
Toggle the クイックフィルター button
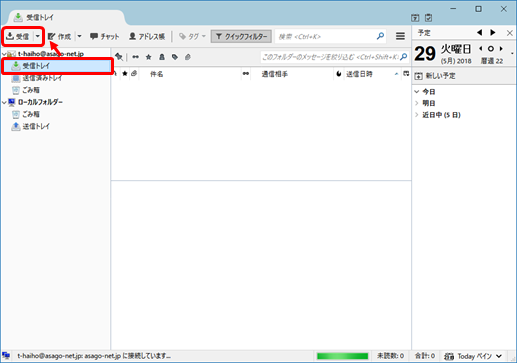(x=241, y=36)
